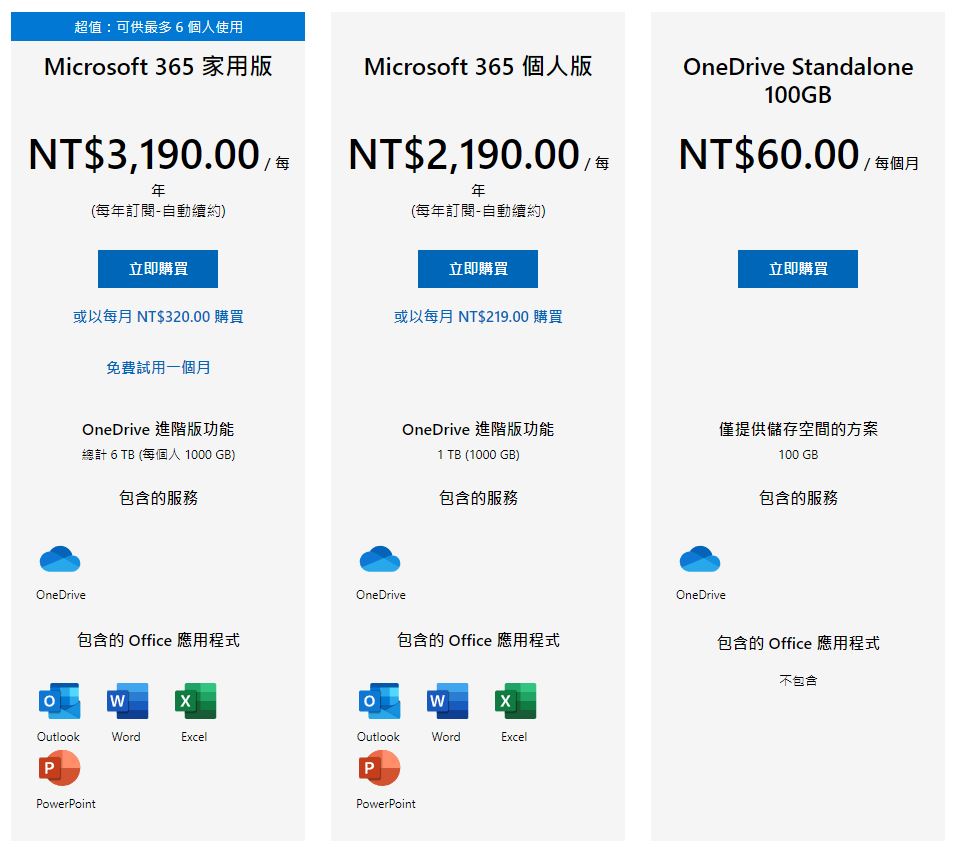Click the OneDrive icon in 個人版 plan
The height and width of the screenshot is (849, 953).
[380, 560]
